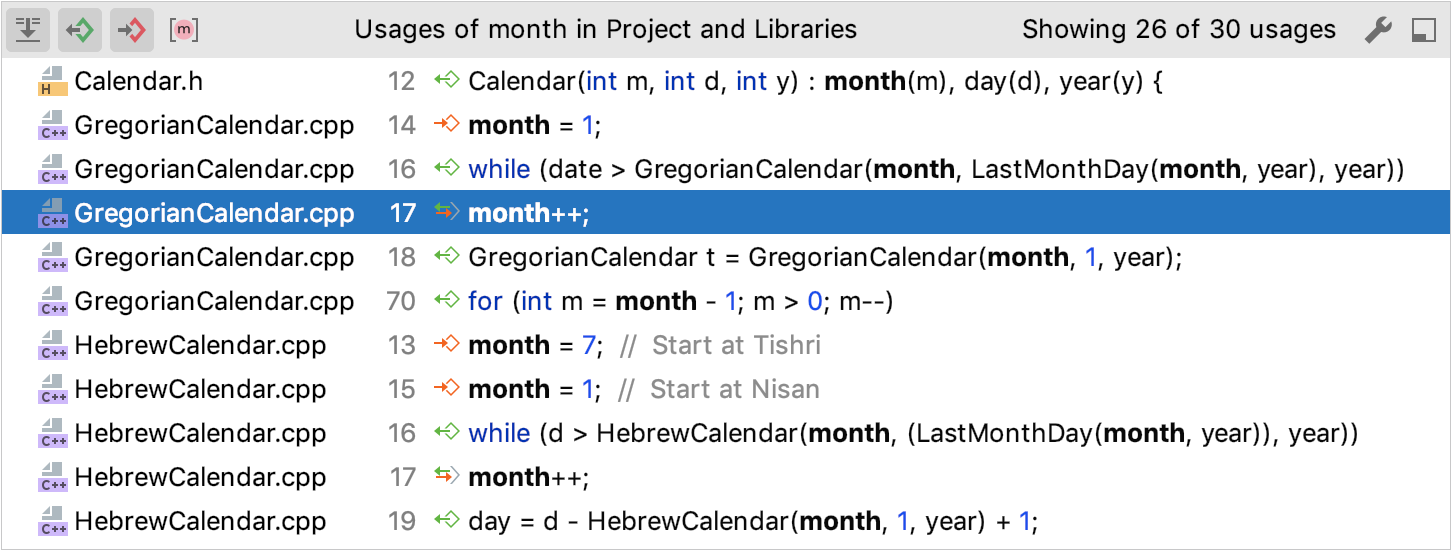Toggle the green read access filter
The width and height of the screenshot is (1453, 552).
79,30
